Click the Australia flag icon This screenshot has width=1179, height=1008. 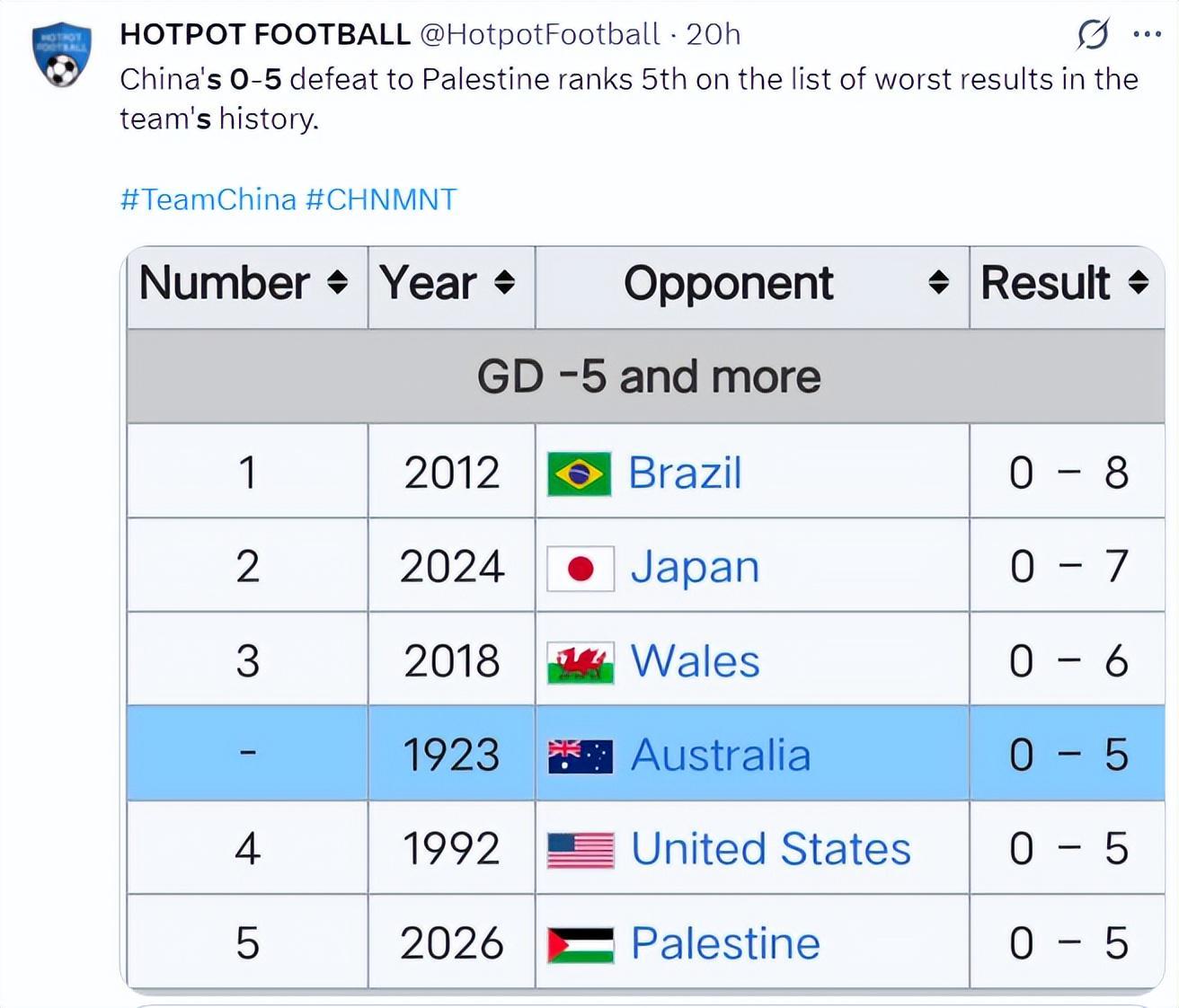pyautogui.click(x=580, y=756)
